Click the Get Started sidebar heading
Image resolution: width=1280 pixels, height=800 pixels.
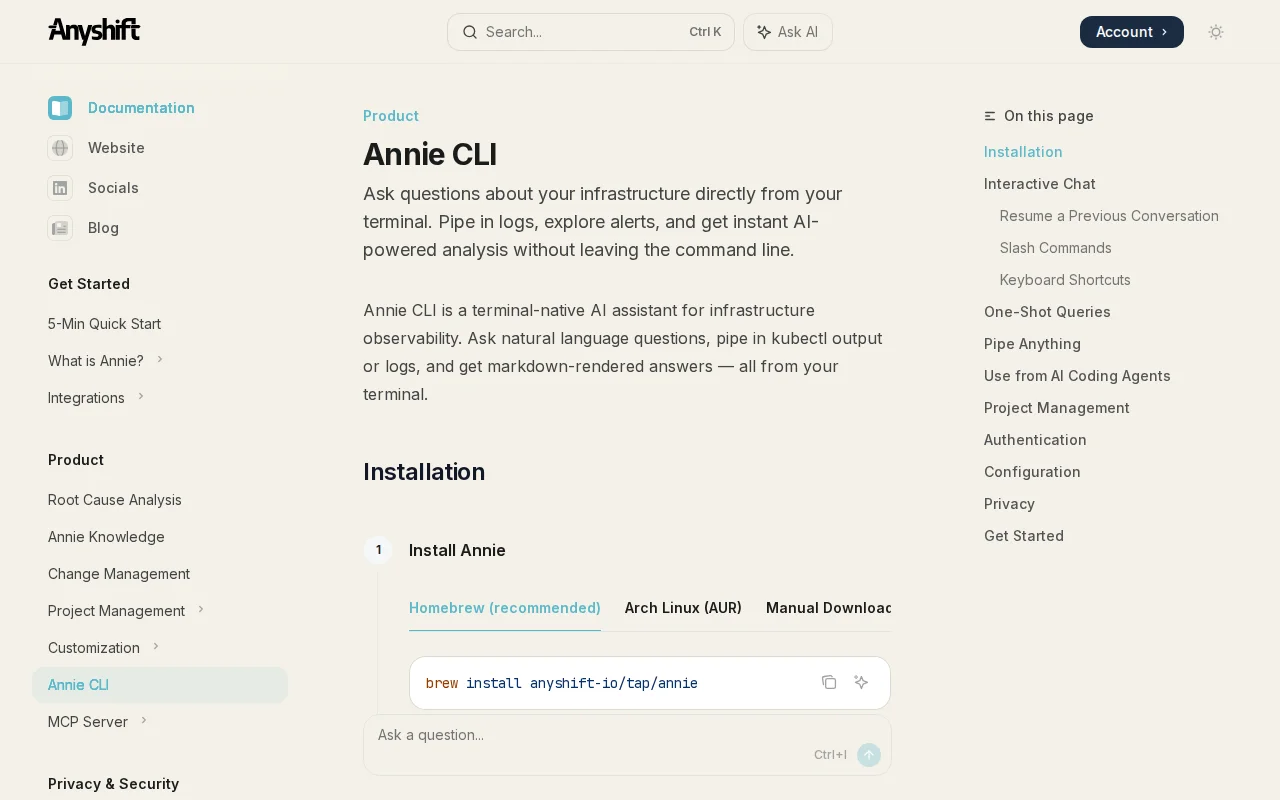click(x=89, y=284)
